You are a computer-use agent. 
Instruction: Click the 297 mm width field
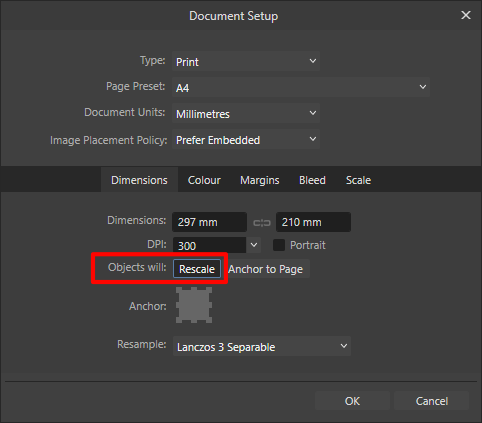click(209, 222)
